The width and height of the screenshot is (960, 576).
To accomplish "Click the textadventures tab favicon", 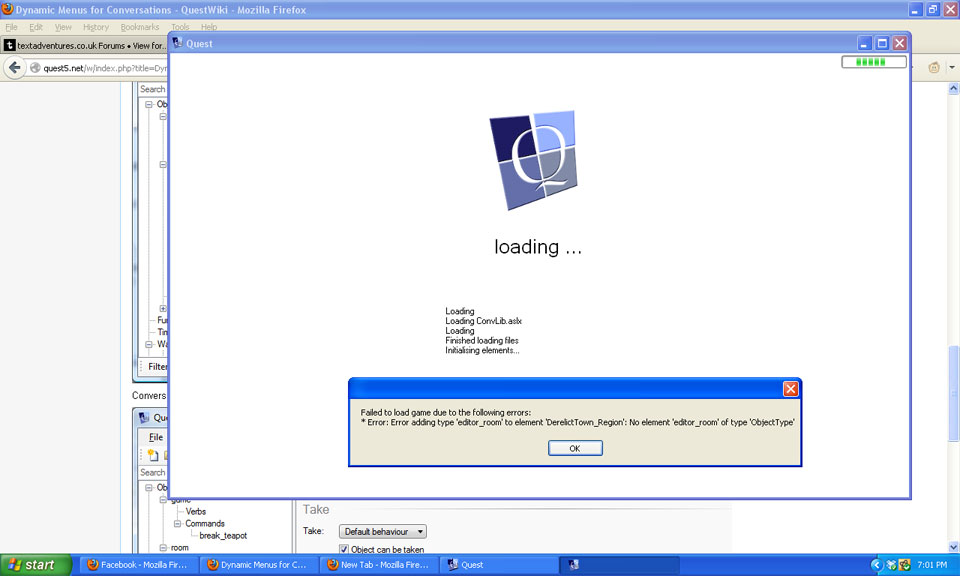I will pyautogui.click(x=10, y=45).
